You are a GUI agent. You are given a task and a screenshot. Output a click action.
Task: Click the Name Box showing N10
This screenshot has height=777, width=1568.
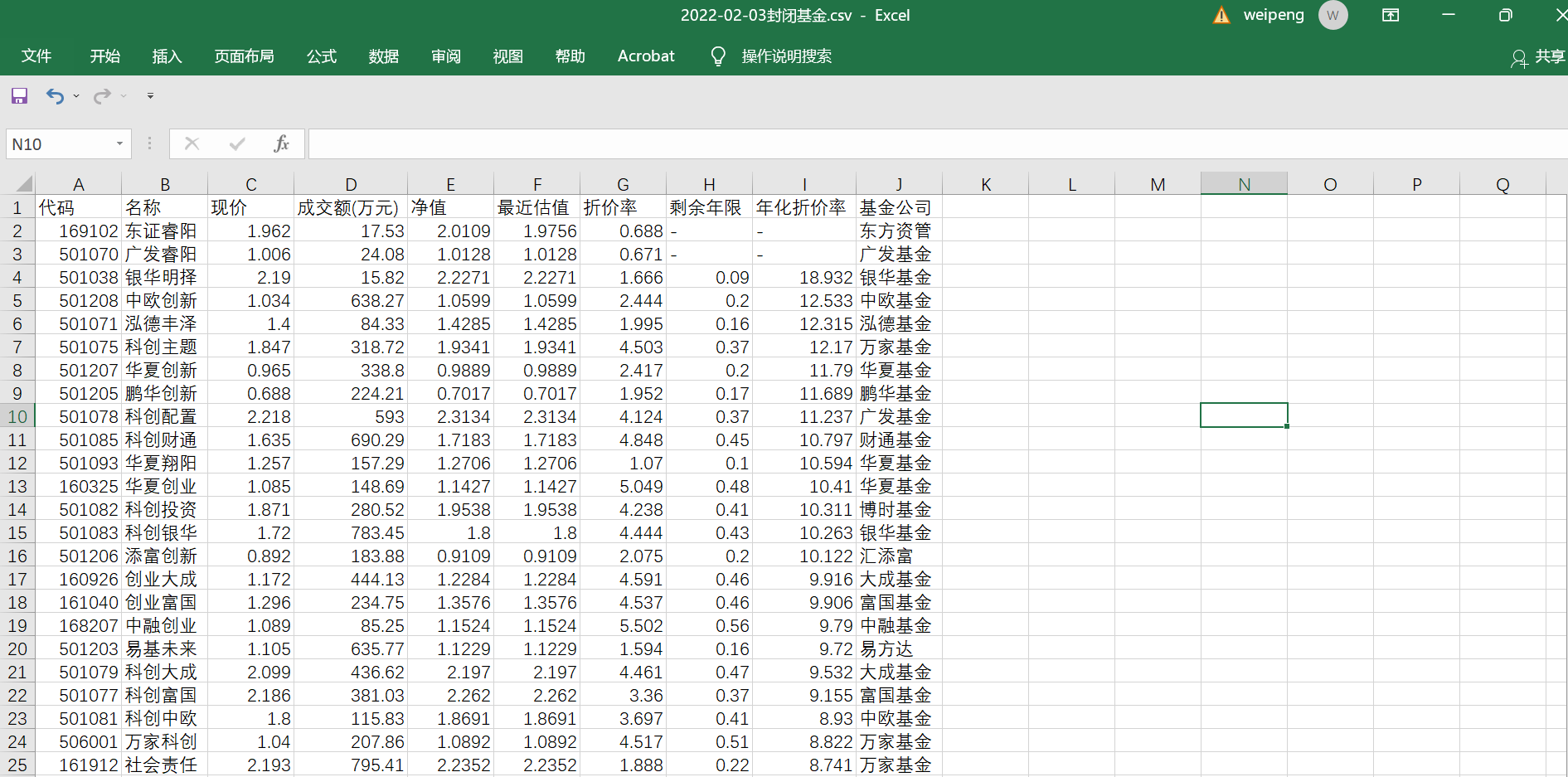click(x=60, y=144)
